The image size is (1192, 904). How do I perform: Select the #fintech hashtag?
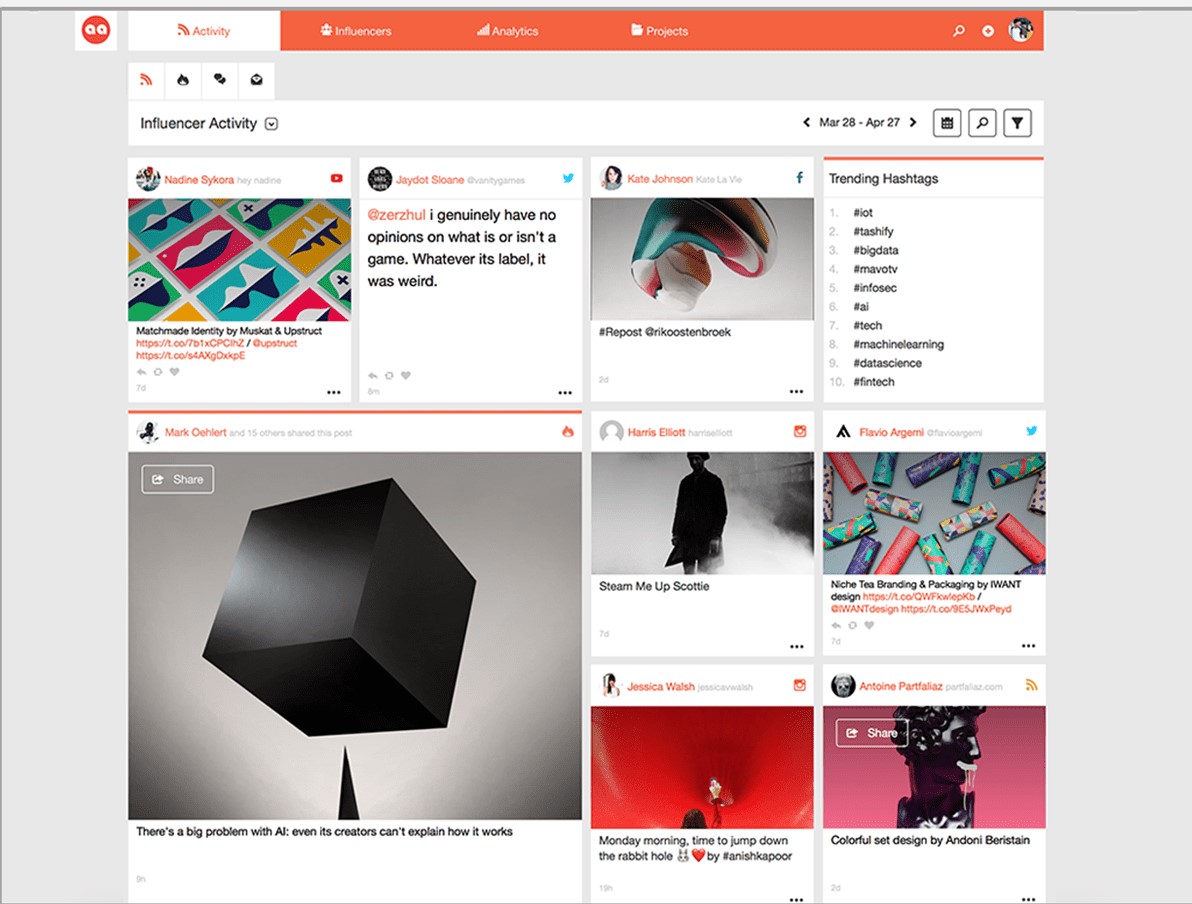[x=873, y=382]
